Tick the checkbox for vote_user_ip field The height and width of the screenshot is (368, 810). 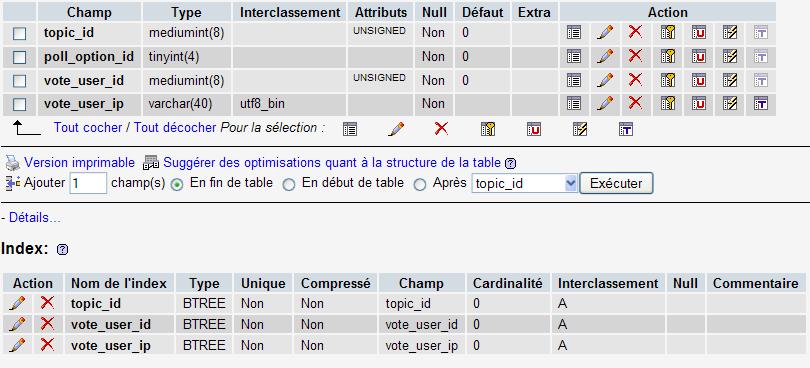tap(20, 104)
